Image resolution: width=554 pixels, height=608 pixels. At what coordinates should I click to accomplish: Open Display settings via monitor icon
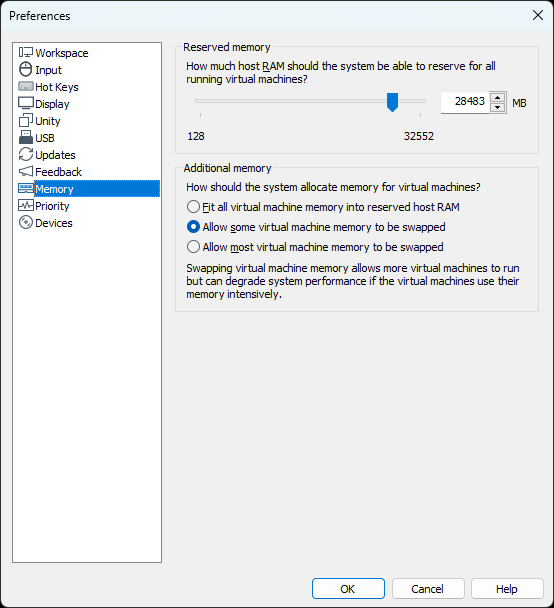click(x=26, y=103)
